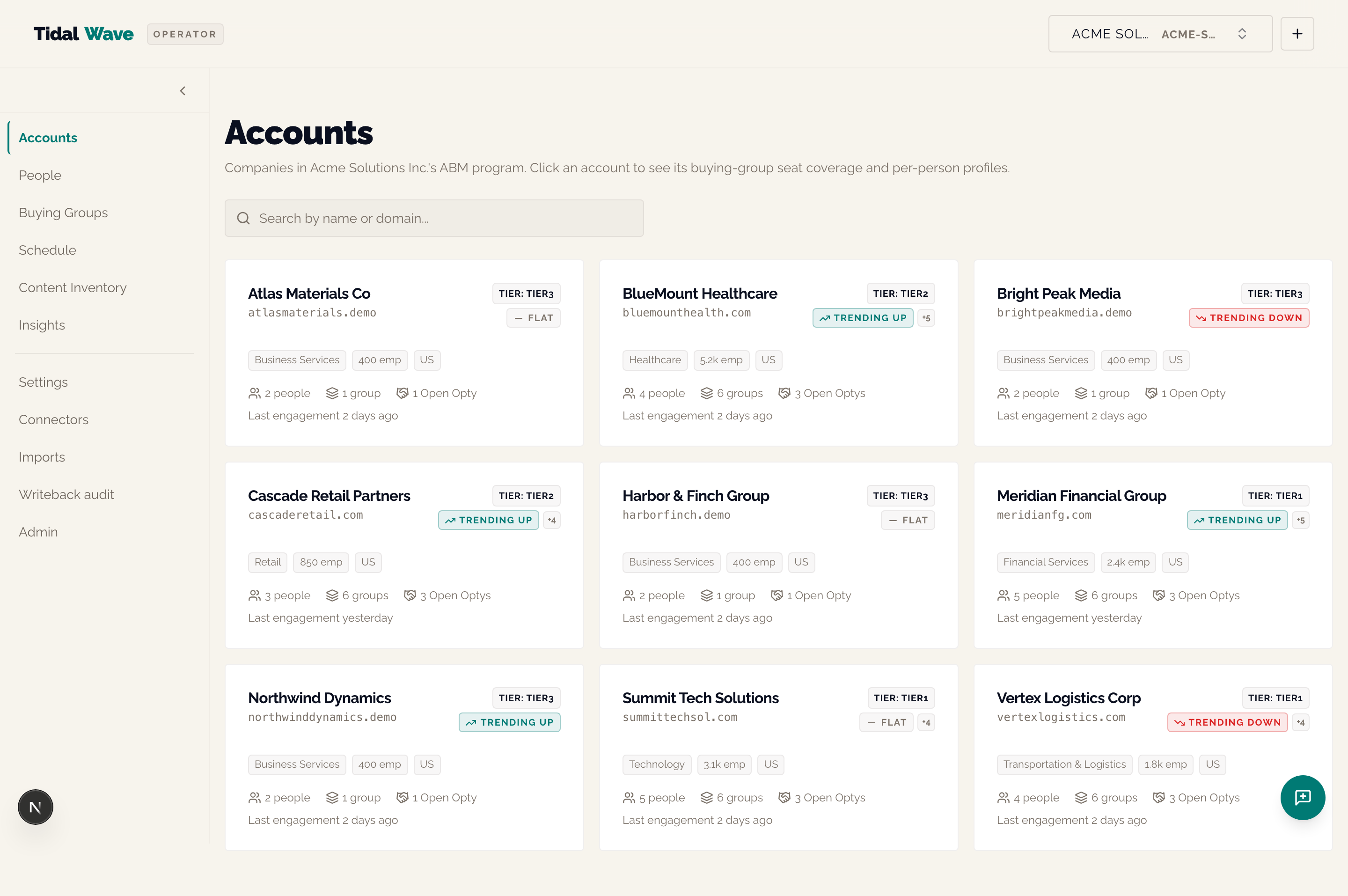Open the ACME SOL workspace switcher dropdown

click(x=1160, y=34)
